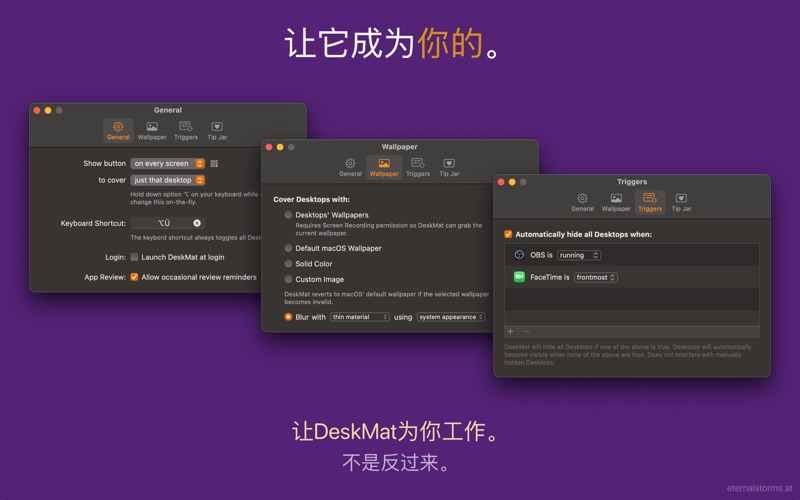The width and height of the screenshot is (800, 500).
Task: Open to cover 'just that desktop' dropdown
Action: pos(168,180)
